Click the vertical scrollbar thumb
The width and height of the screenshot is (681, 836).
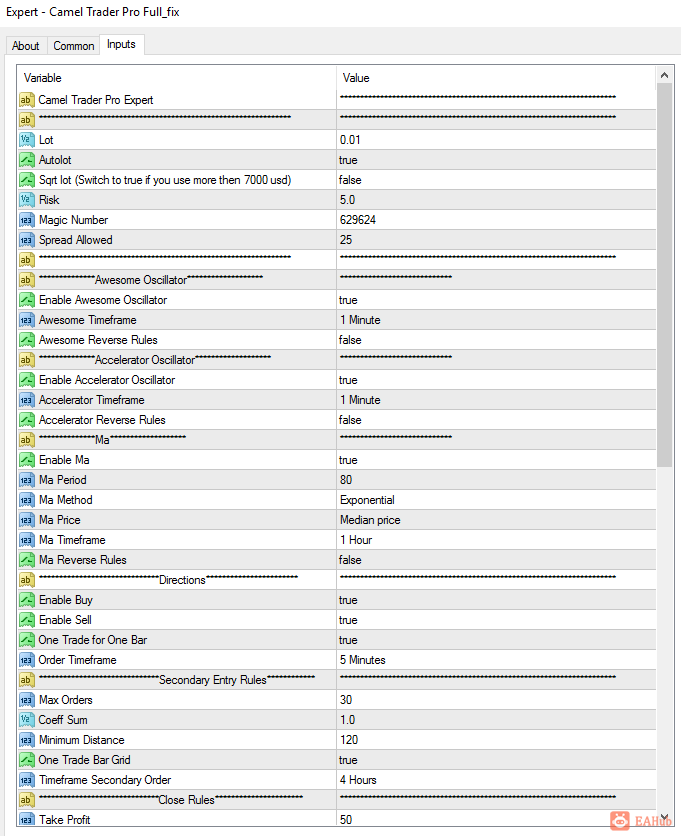664,275
